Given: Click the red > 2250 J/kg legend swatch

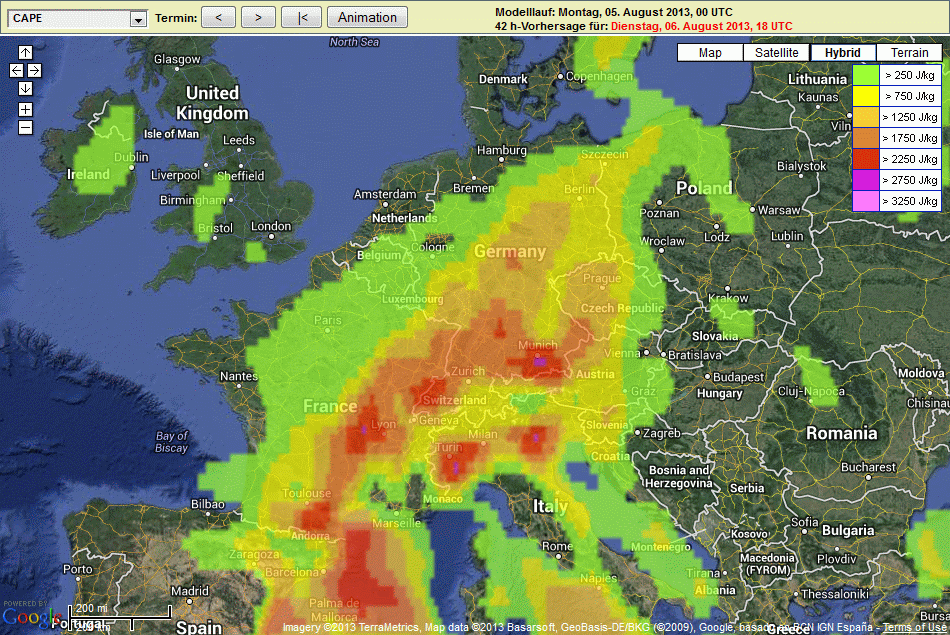Looking at the screenshot, I should (866, 159).
